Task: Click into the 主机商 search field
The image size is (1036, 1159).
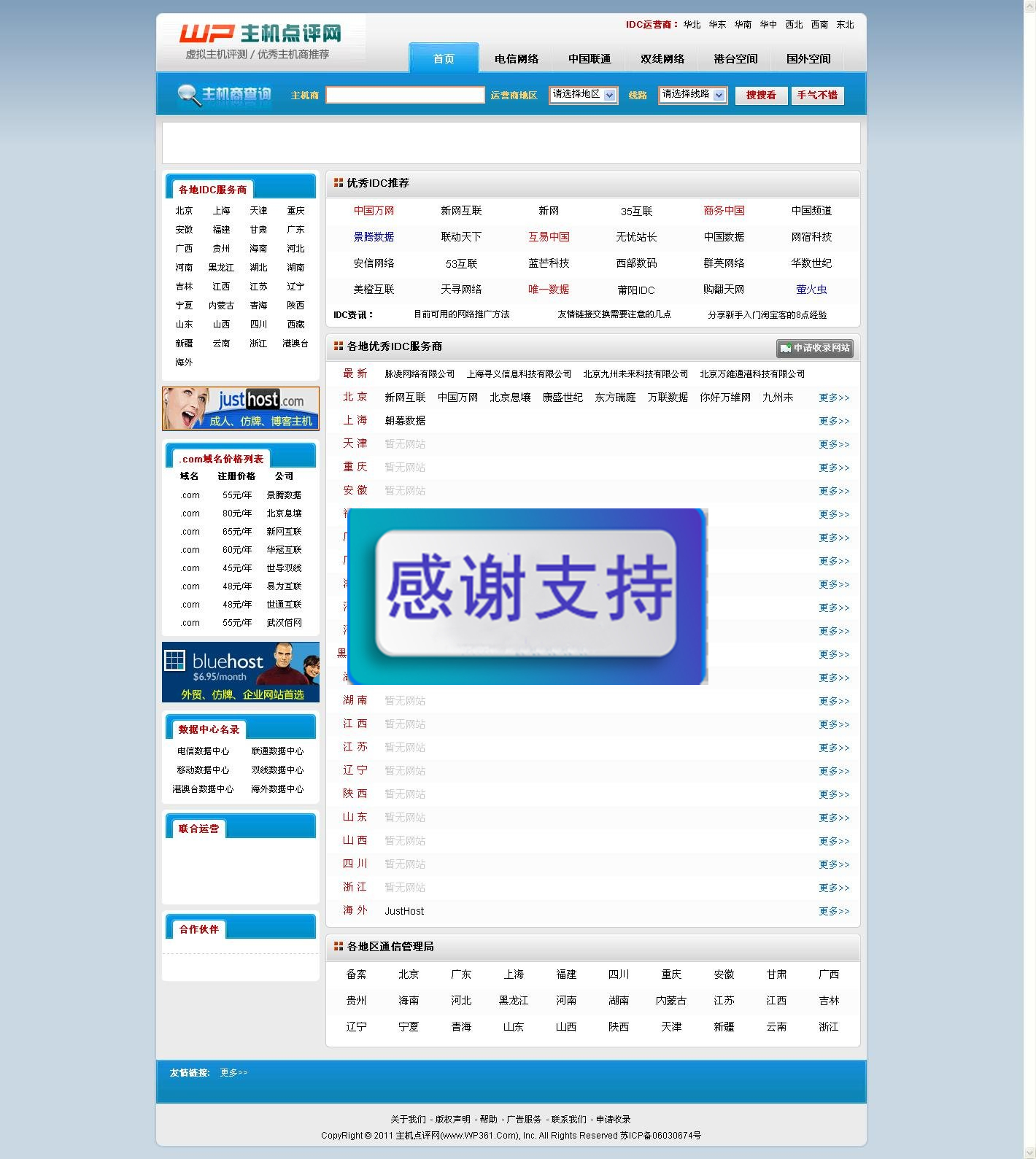Action: (405, 95)
